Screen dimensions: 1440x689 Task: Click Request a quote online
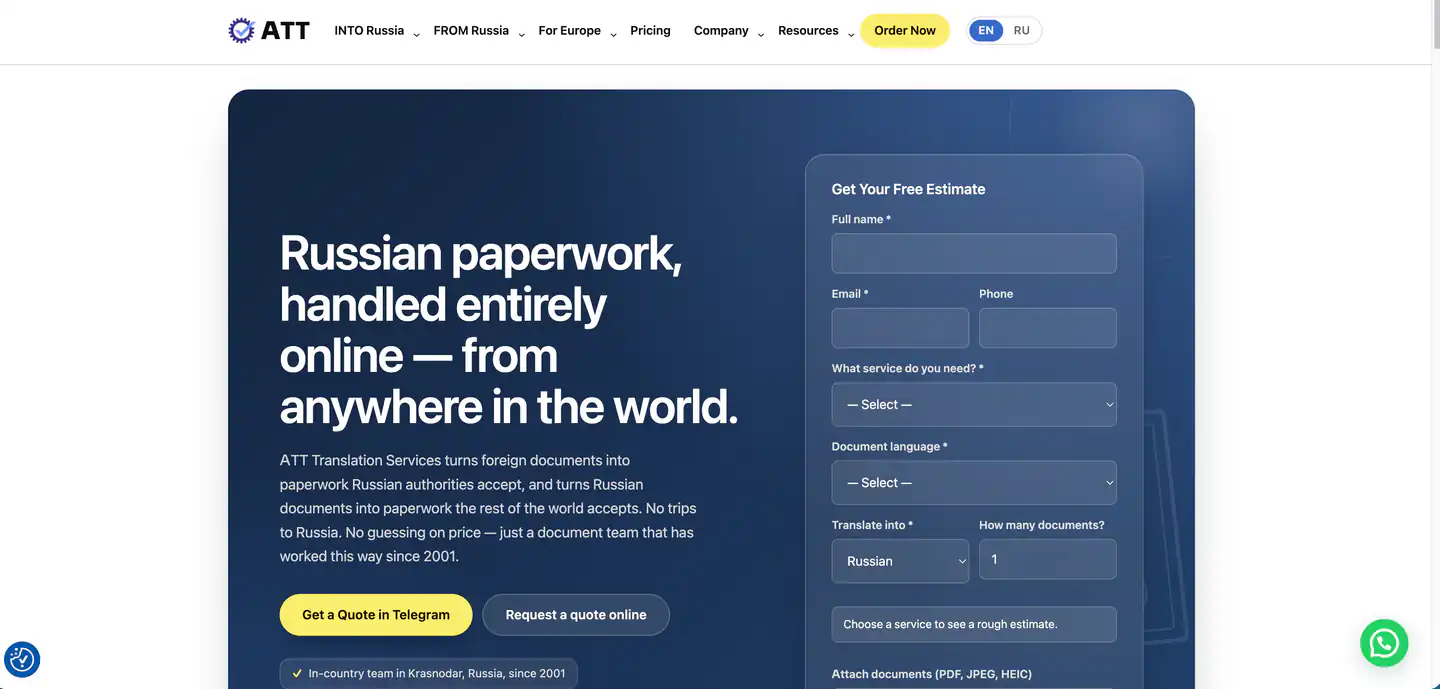click(x=576, y=615)
